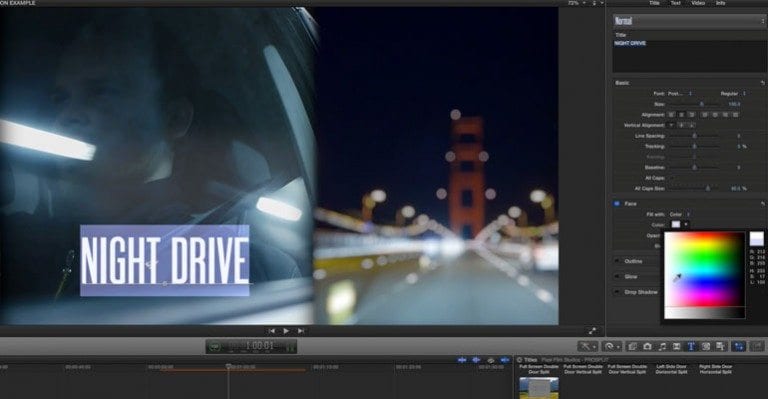Toggle audio skimming in timeline
The height and width of the screenshot is (399, 768).
click(x=476, y=360)
